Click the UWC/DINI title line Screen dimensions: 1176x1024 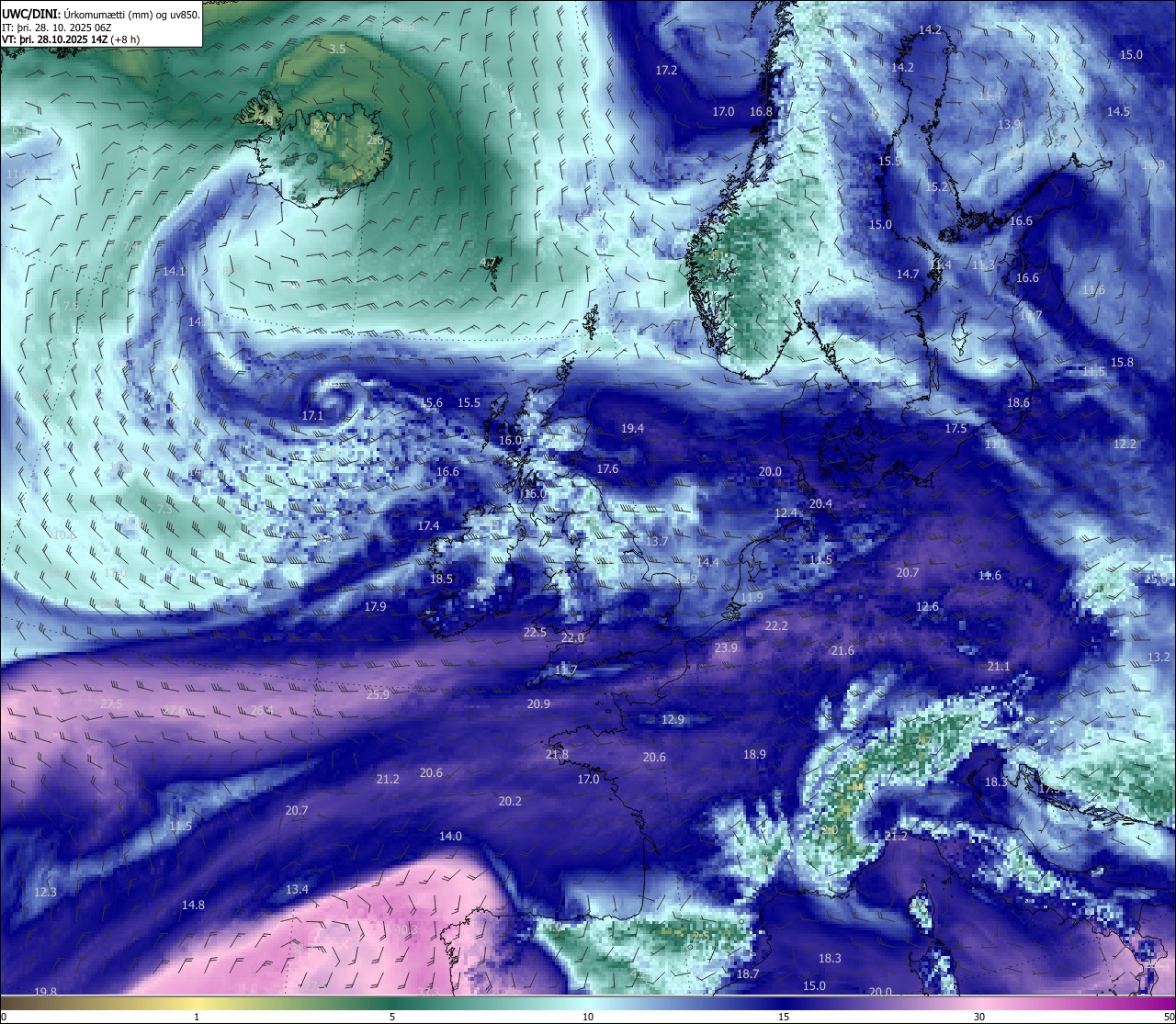tap(101, 15)
